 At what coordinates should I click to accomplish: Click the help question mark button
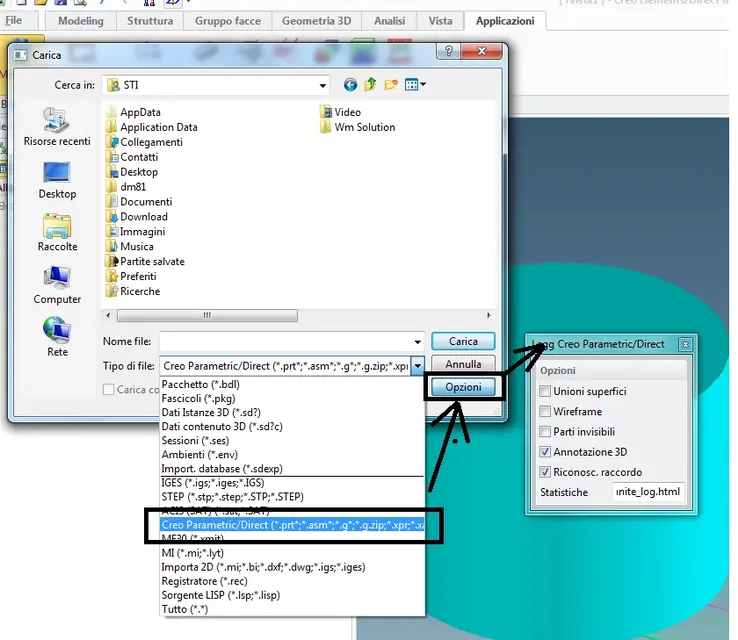pyautogui.click(x=448, y=51)
